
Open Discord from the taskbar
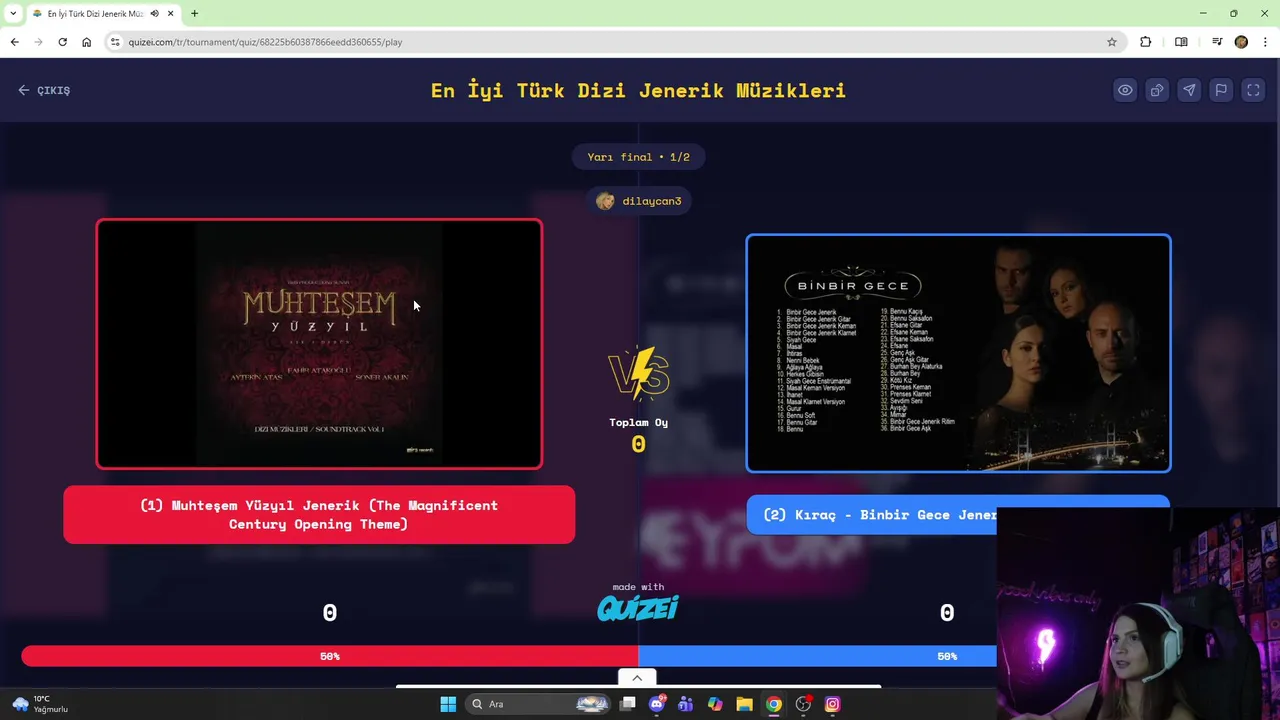coord(657,704)
